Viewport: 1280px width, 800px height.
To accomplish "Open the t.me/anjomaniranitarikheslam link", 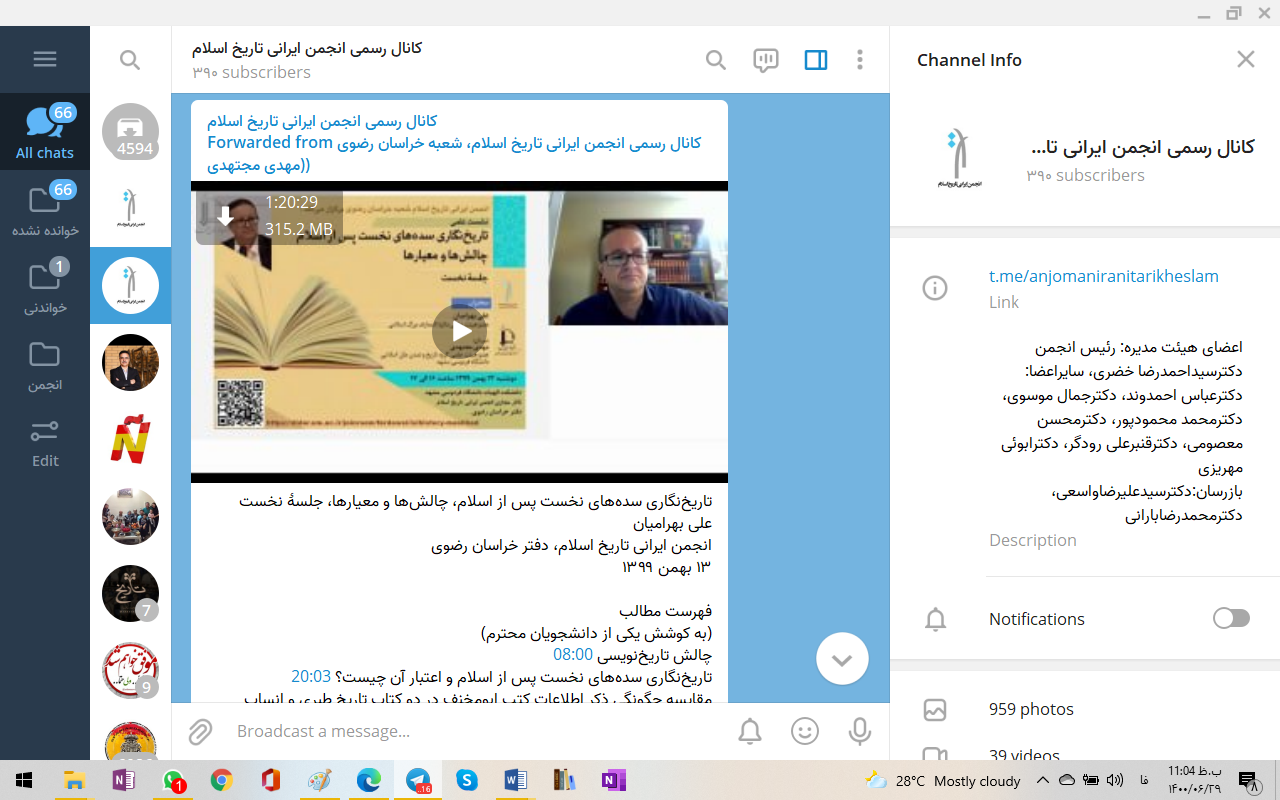I will [x=1104, y=276].
